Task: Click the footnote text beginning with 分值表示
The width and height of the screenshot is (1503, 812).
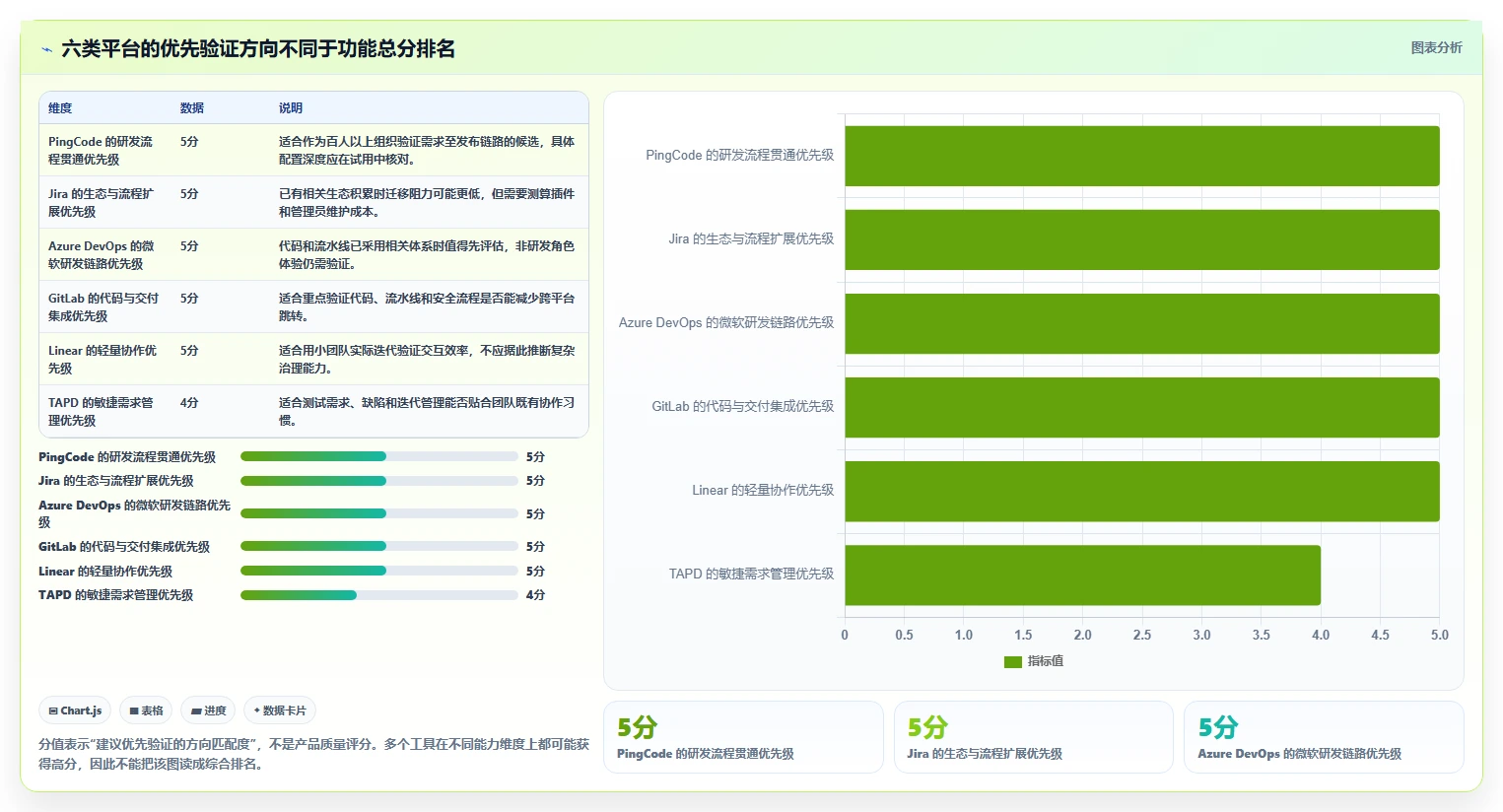Action: click(313, 754)
